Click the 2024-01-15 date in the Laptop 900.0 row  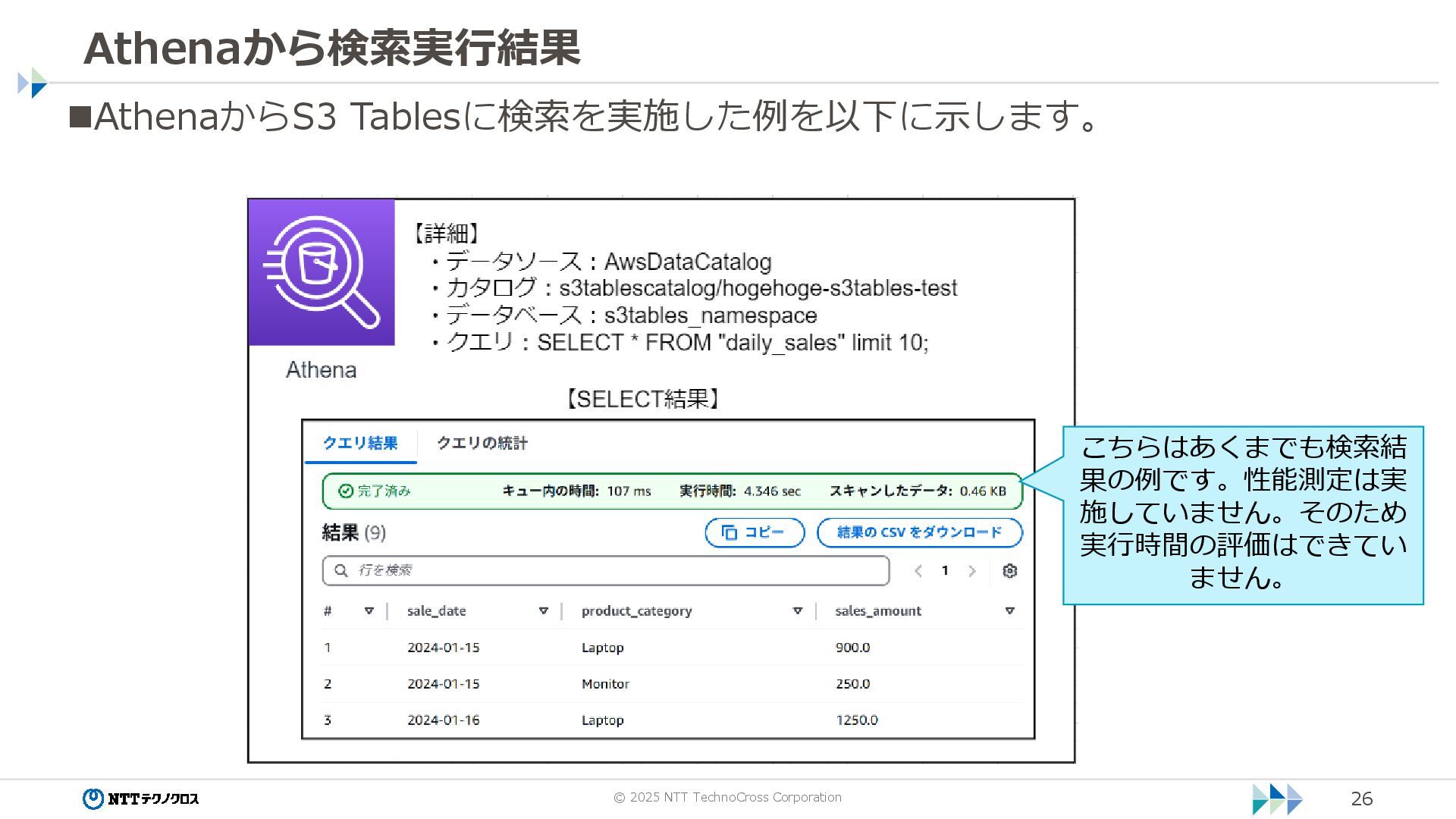(444, 648)
